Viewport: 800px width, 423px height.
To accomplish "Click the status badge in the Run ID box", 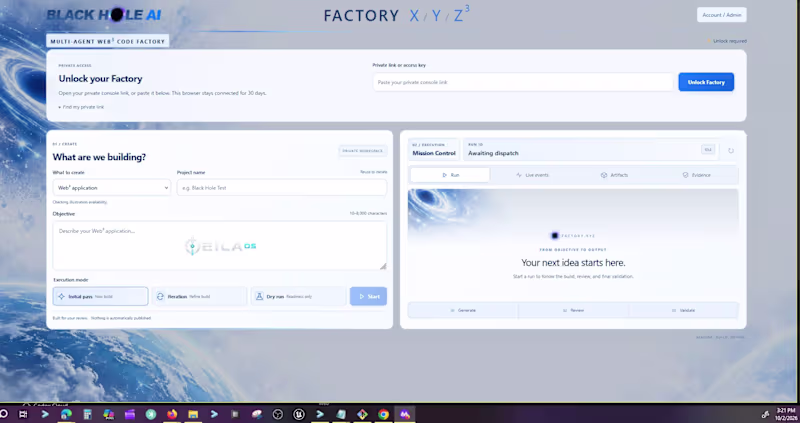I will pos(708,150).
